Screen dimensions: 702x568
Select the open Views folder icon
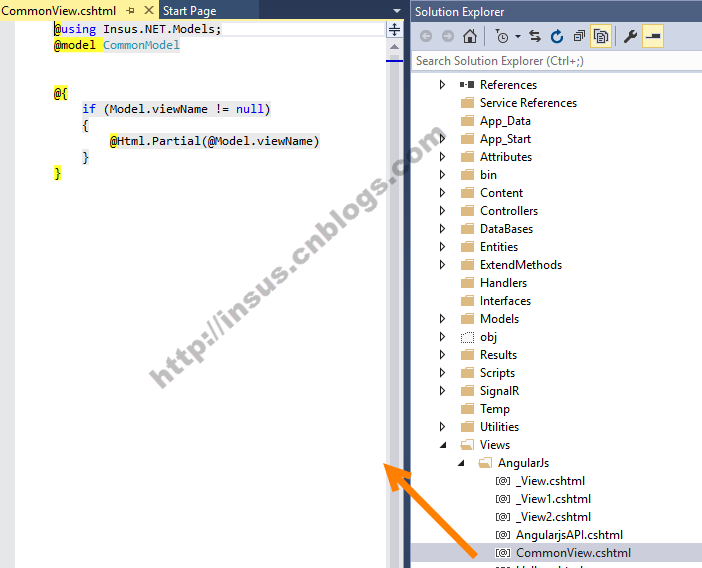(467, 444)
